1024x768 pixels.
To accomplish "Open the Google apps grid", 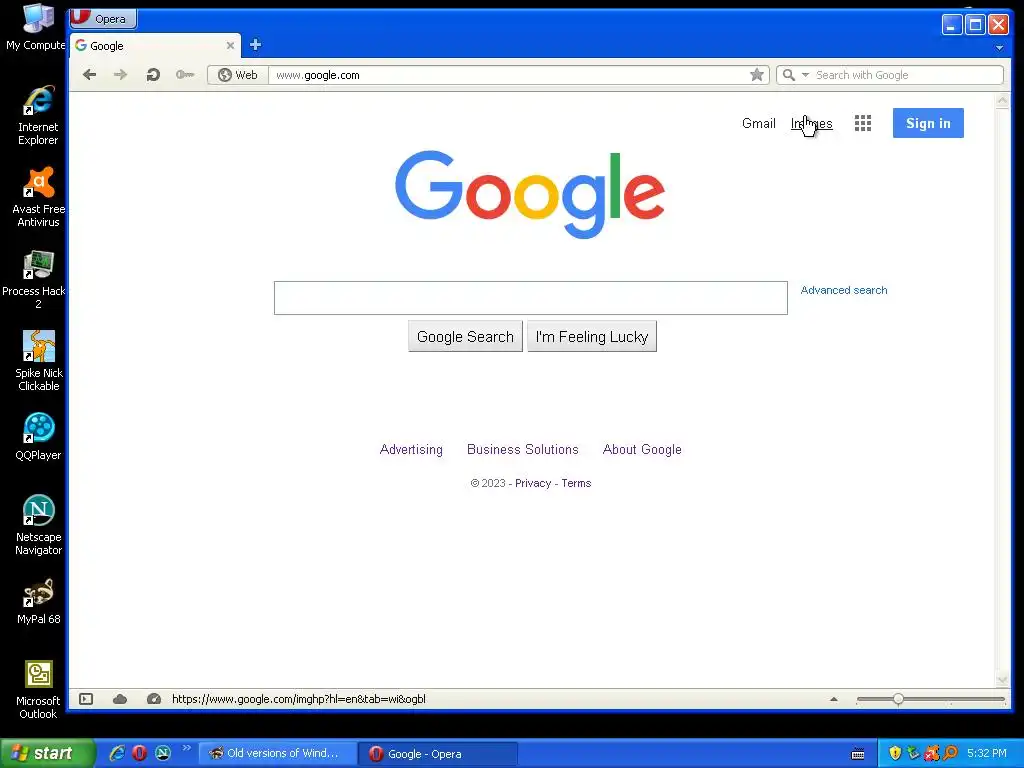I will (x=863, y=123).
